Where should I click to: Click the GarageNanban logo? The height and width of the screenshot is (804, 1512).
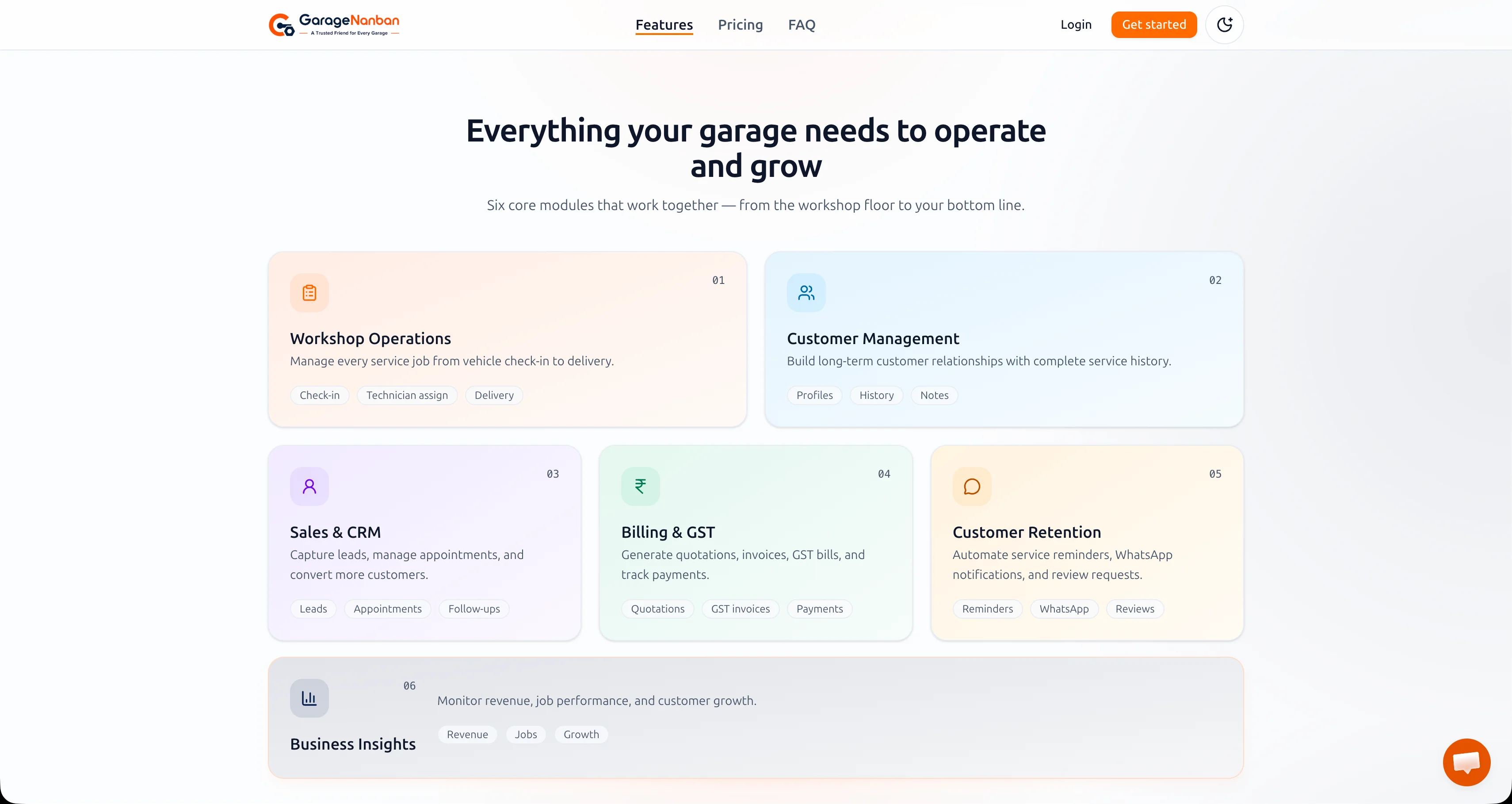click(334, 25)
